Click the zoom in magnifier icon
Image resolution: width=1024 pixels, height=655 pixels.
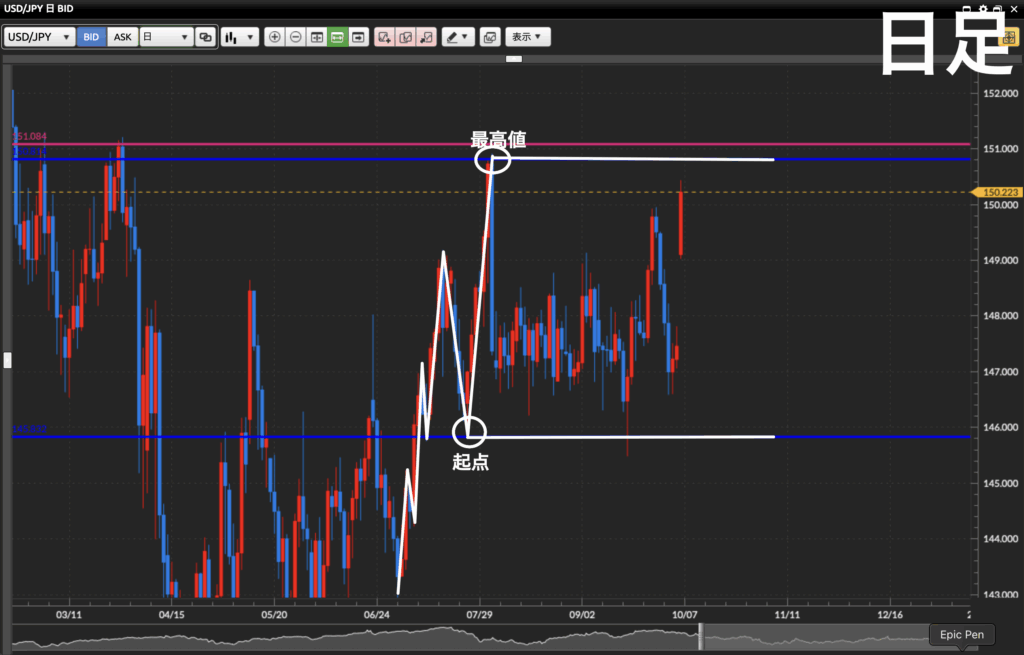click(x=275, y=37)
